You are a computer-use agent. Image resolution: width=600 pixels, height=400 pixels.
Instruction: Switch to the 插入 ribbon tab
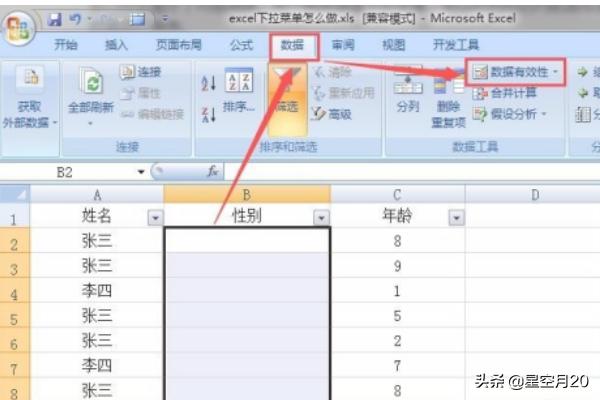tap(116, 45)
